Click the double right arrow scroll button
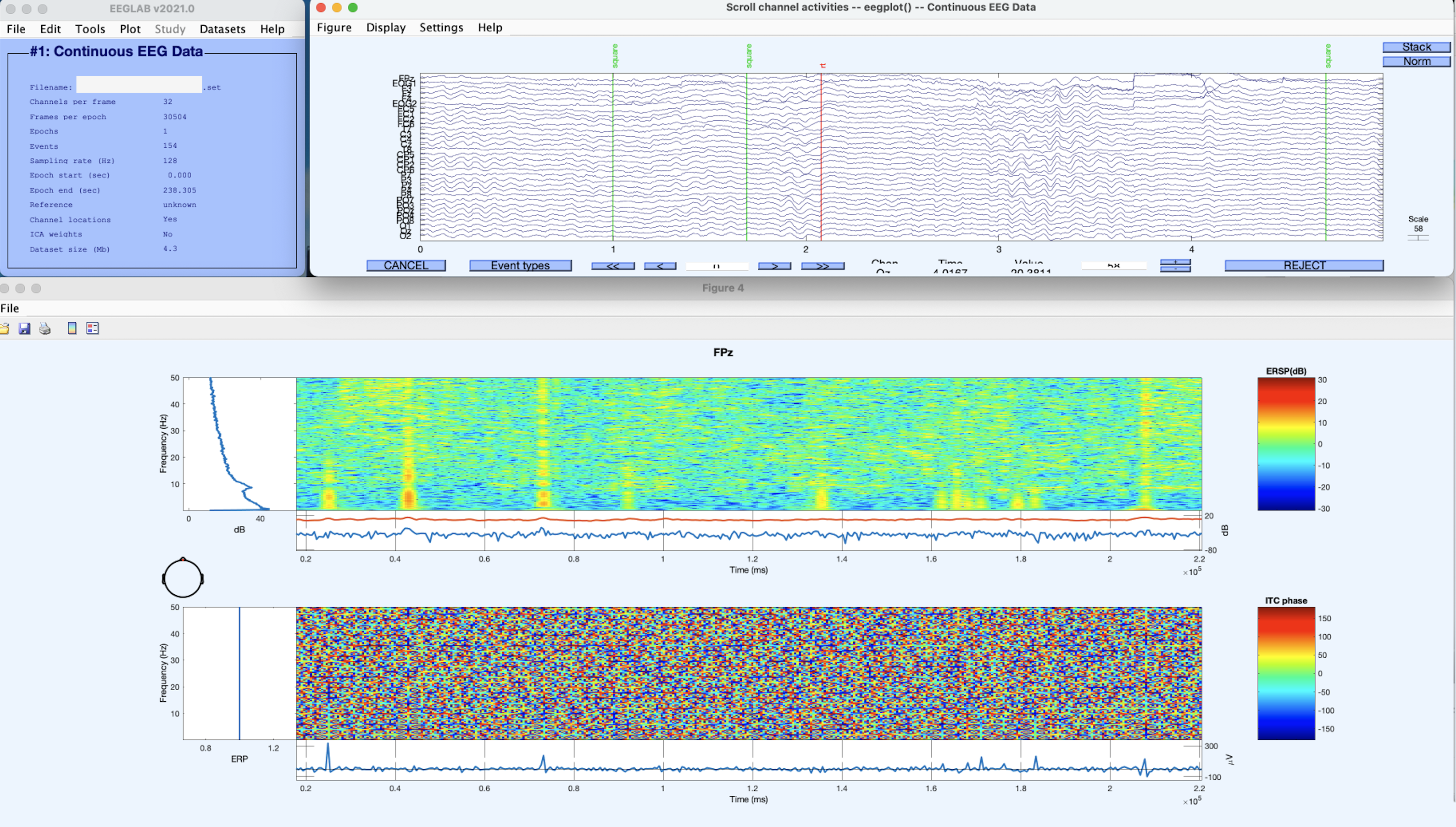The width and height of the screenshot is (1456, 827). [822, 266]
